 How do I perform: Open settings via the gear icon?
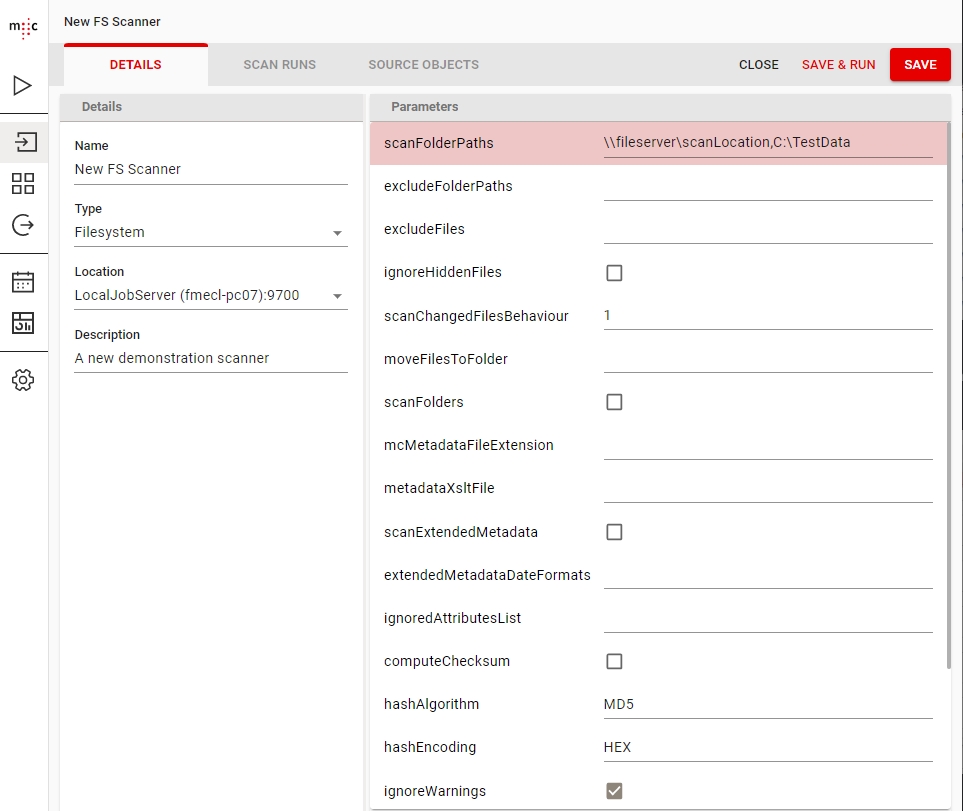(x=23, y=380)
